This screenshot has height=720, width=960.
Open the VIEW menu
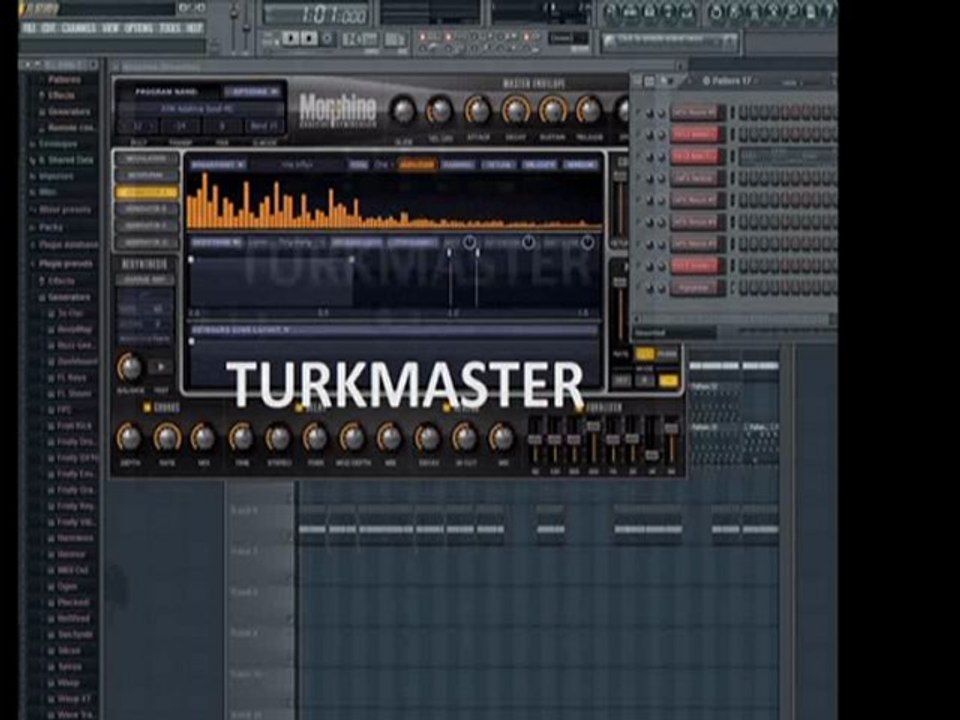(110, 28)
